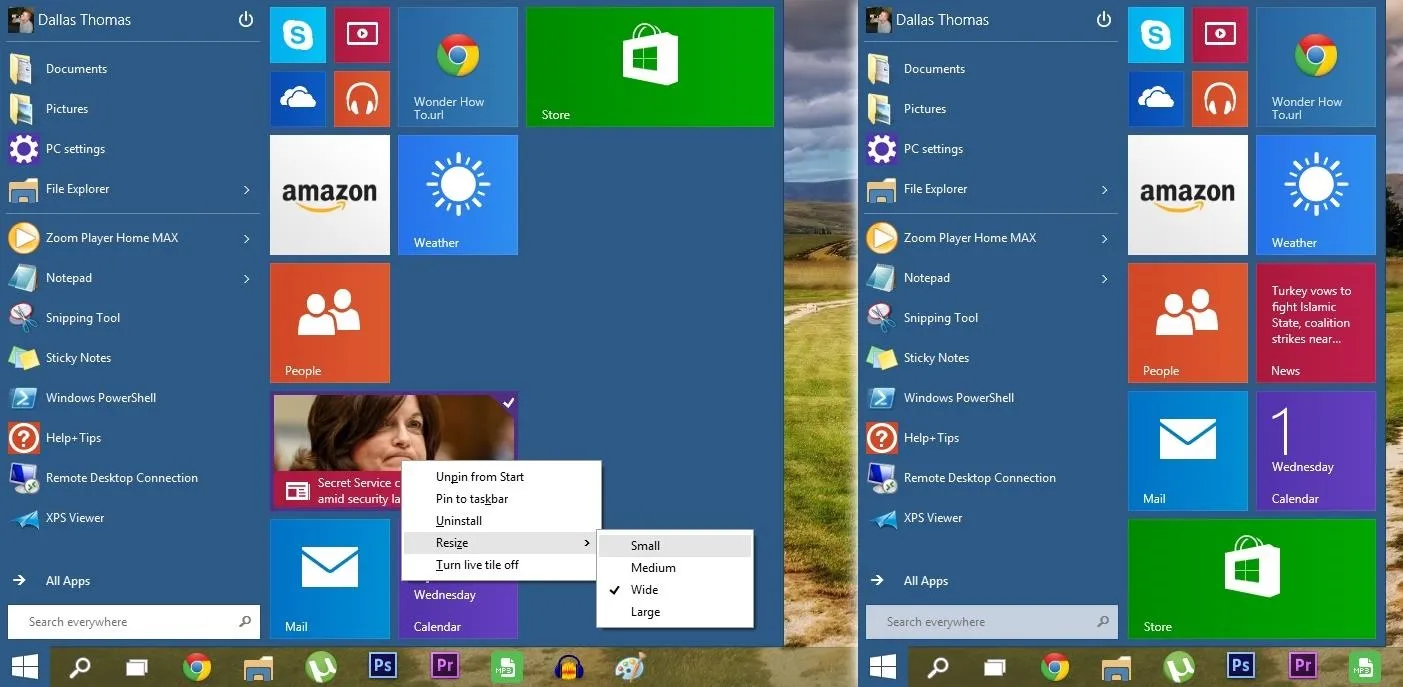Viewport: 1403px width, 687px height.
Task: Open Skype tile in right Start menu
Action: coord(1156,35)
